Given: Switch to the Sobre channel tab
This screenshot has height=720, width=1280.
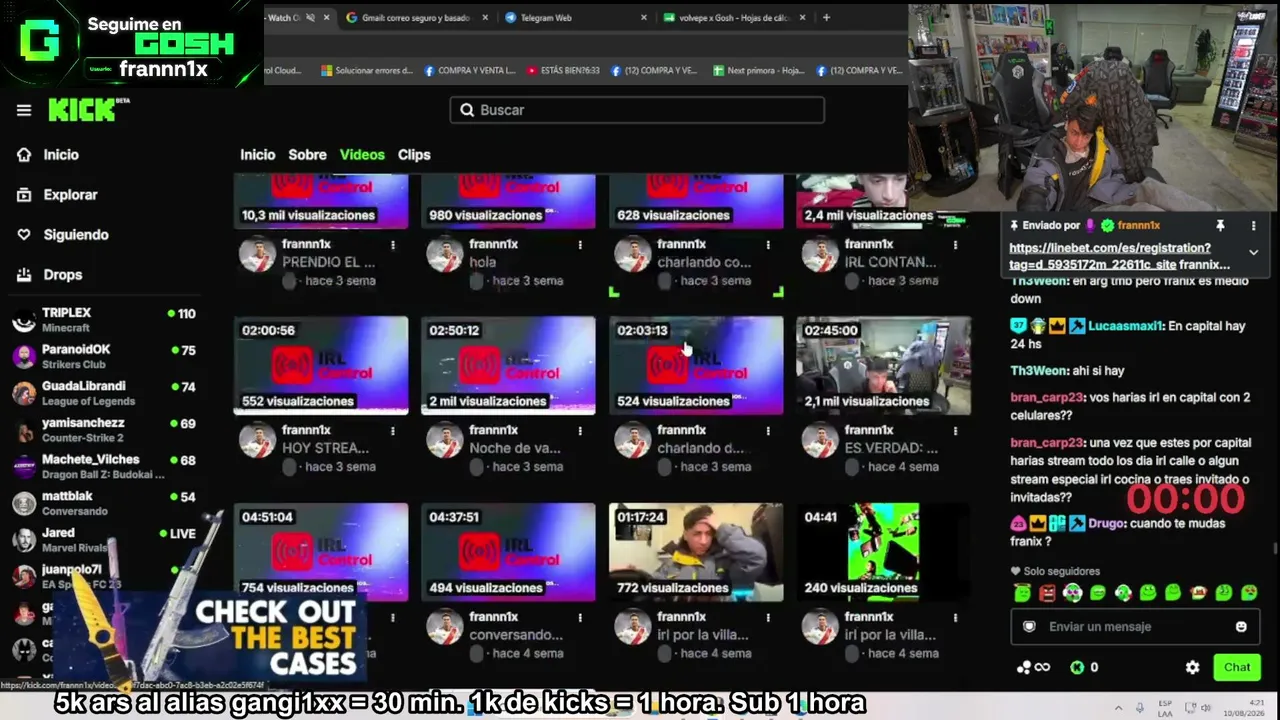Looking at the screenshot, I should point(307,155).
